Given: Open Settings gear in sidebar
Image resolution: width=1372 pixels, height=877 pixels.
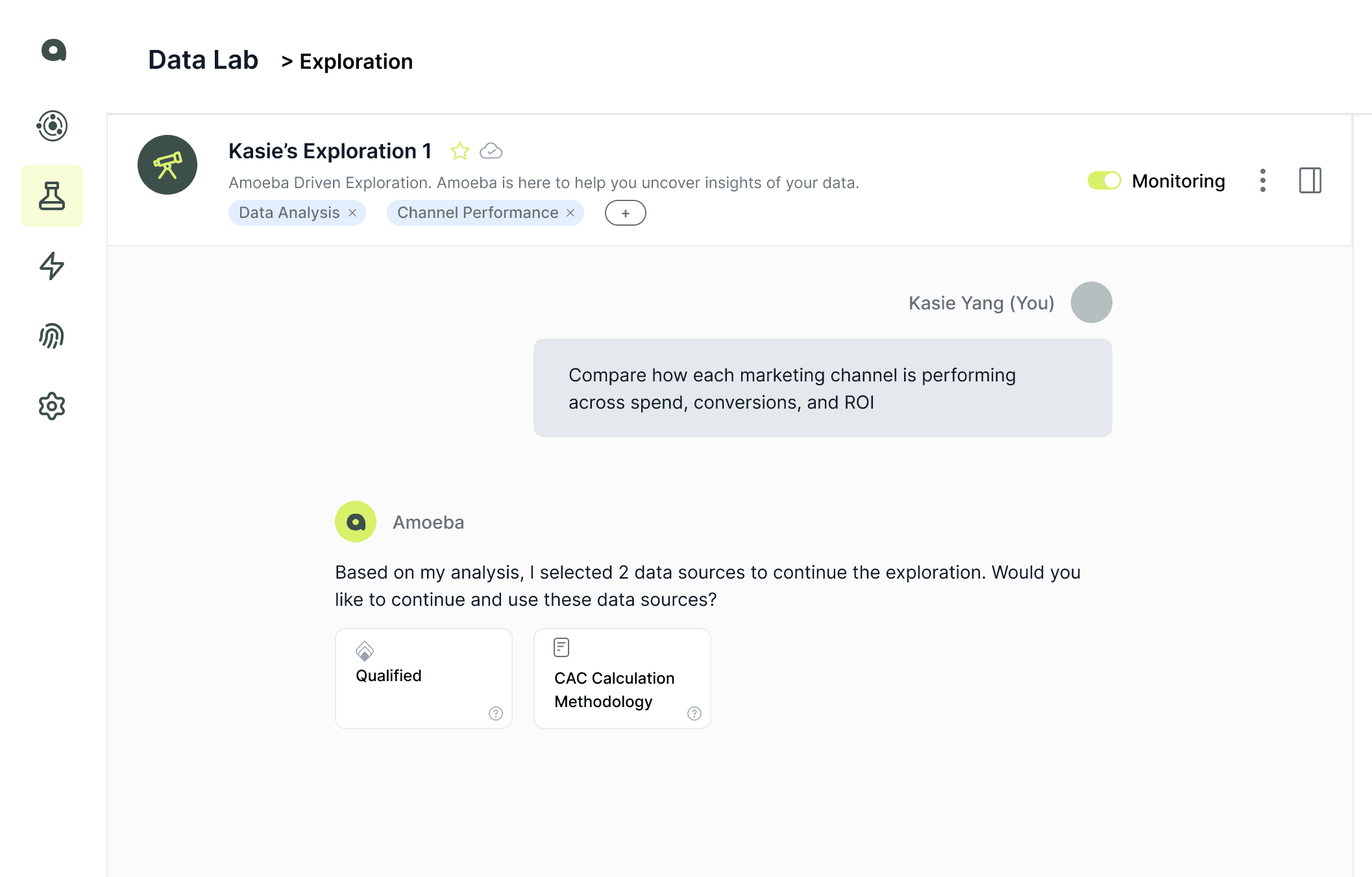Looking at the screenshot, I should (52, 406).
